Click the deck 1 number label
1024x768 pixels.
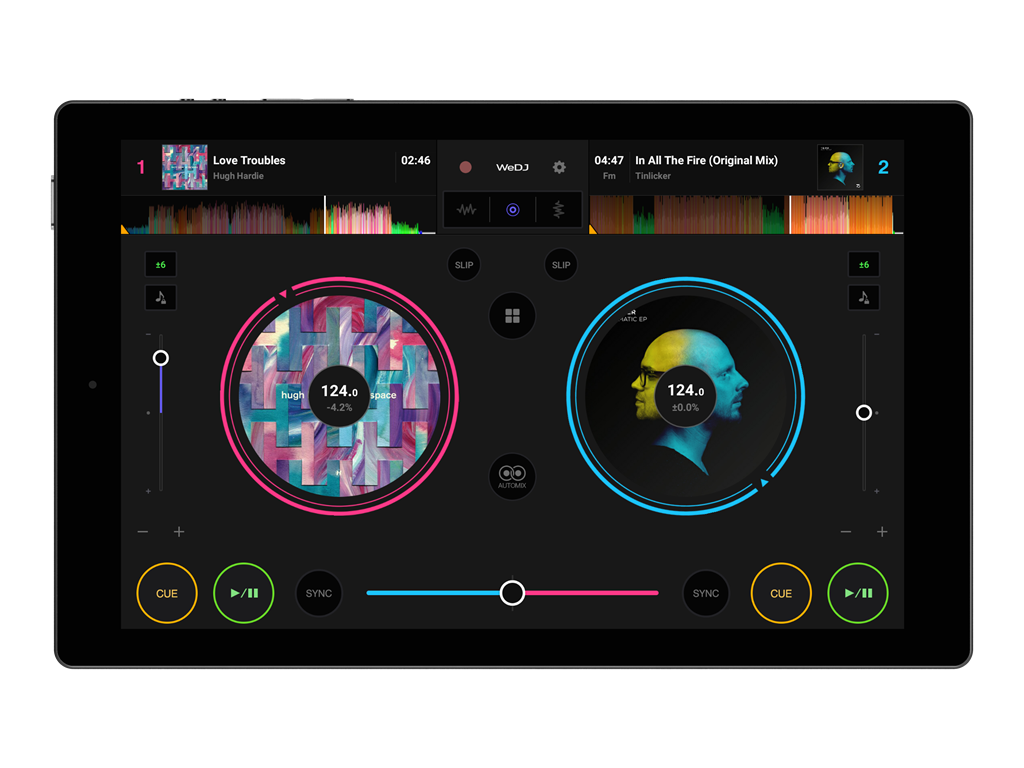tap(140, 167)
